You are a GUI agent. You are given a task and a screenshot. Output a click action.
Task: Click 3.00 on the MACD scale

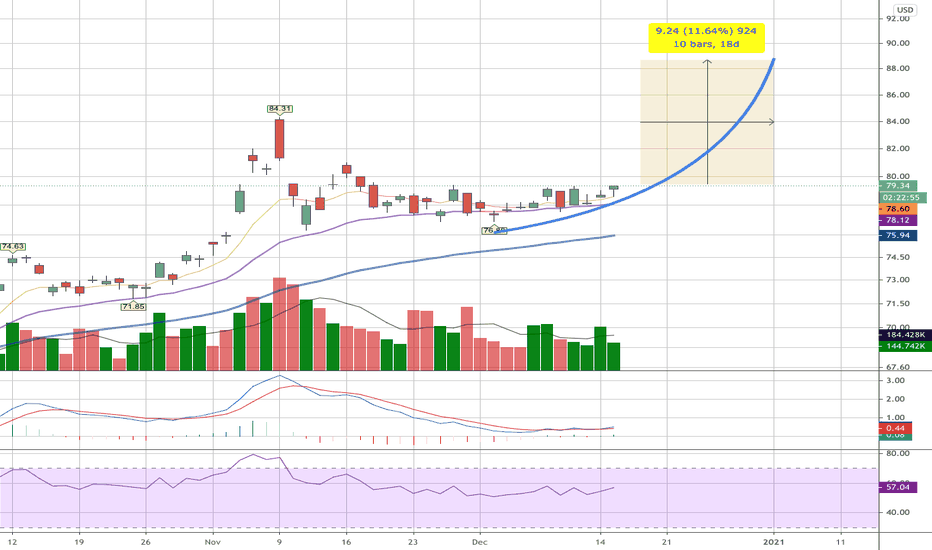click(895, 381)
